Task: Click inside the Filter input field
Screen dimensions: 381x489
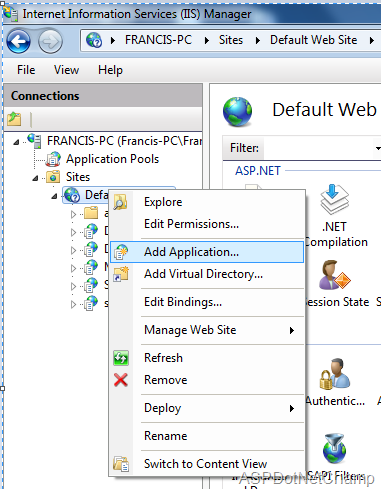Action: point(317,148)
